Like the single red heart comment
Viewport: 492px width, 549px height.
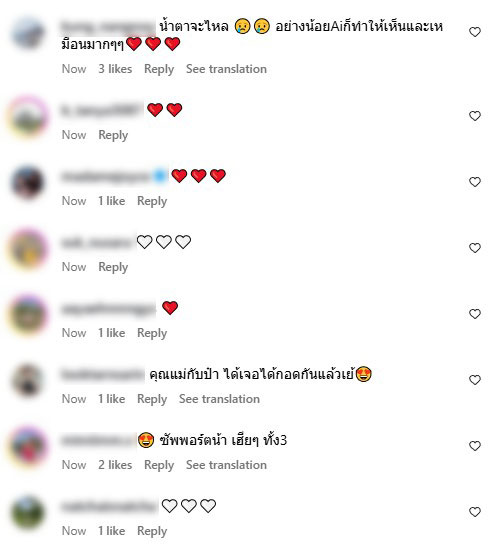click(x=474, y=314)
